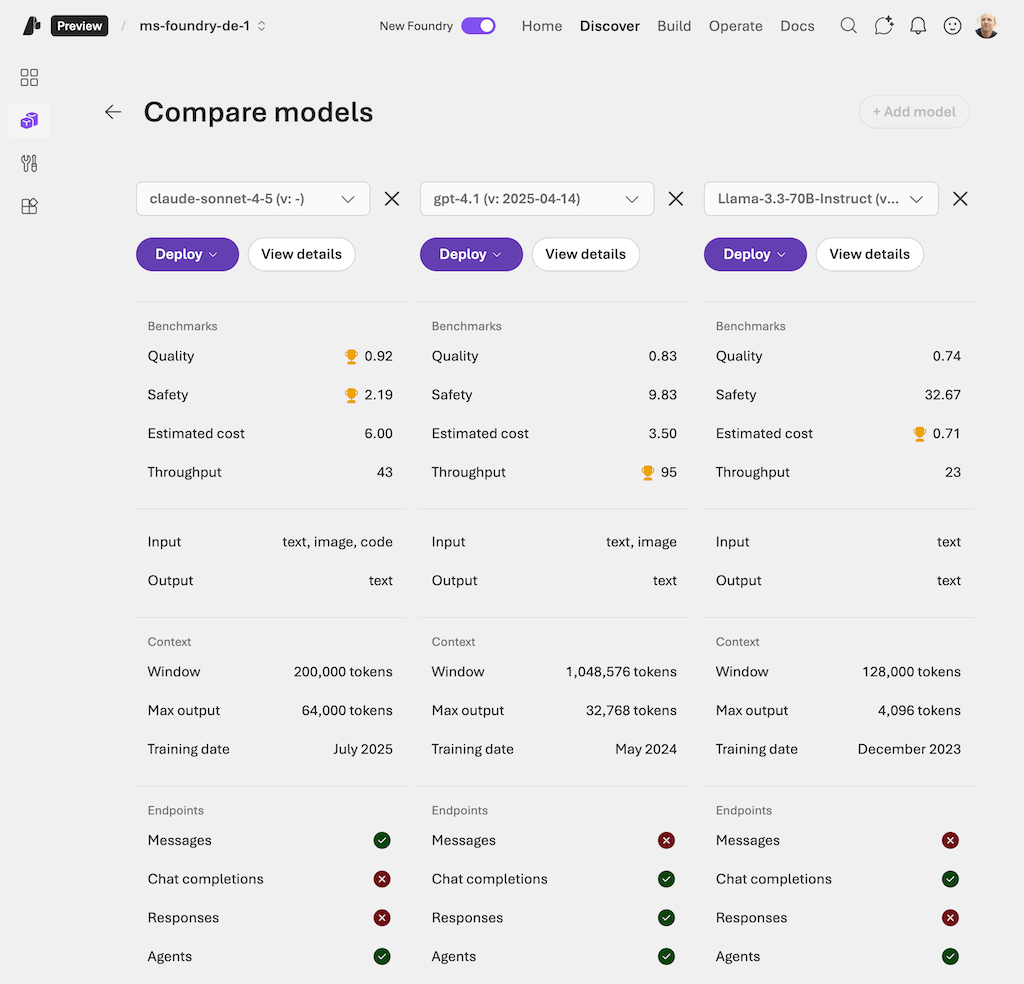Click View details for claude-sonnet-4-5
Image resolution: width=1024 pixels, height=984 pixels.
point(301,254)
